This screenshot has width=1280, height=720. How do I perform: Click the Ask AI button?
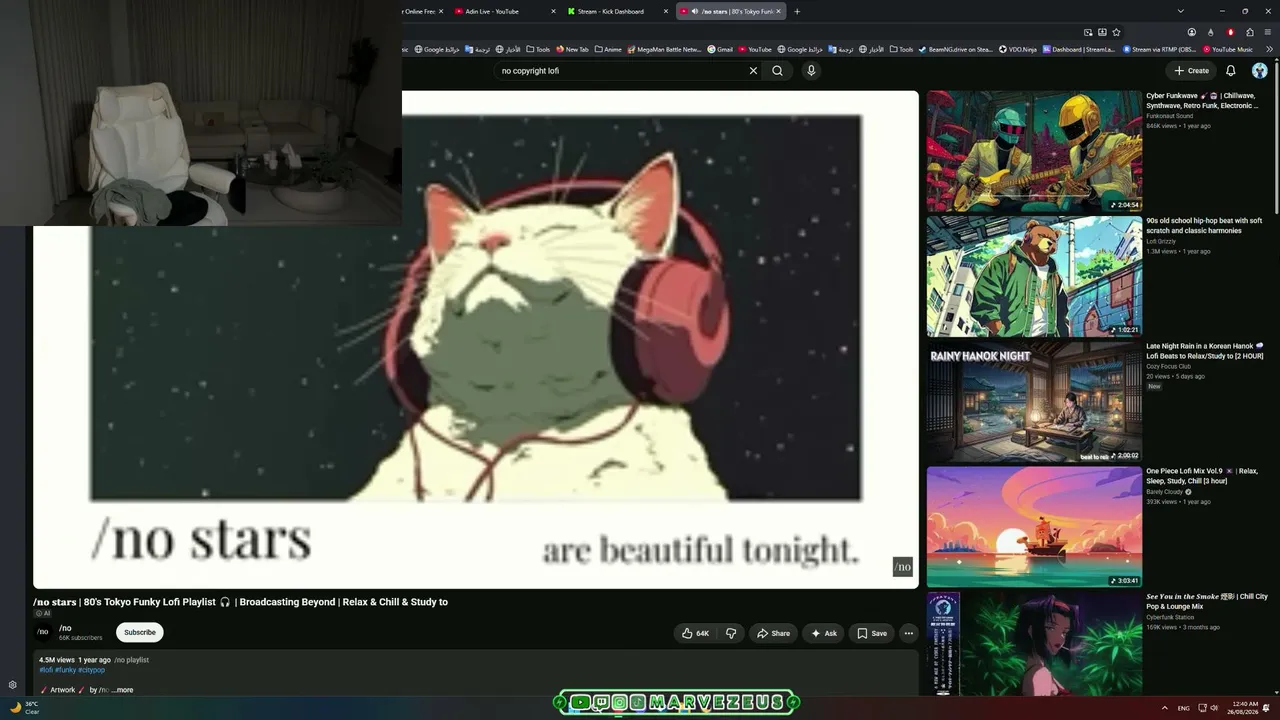point(824,633)
